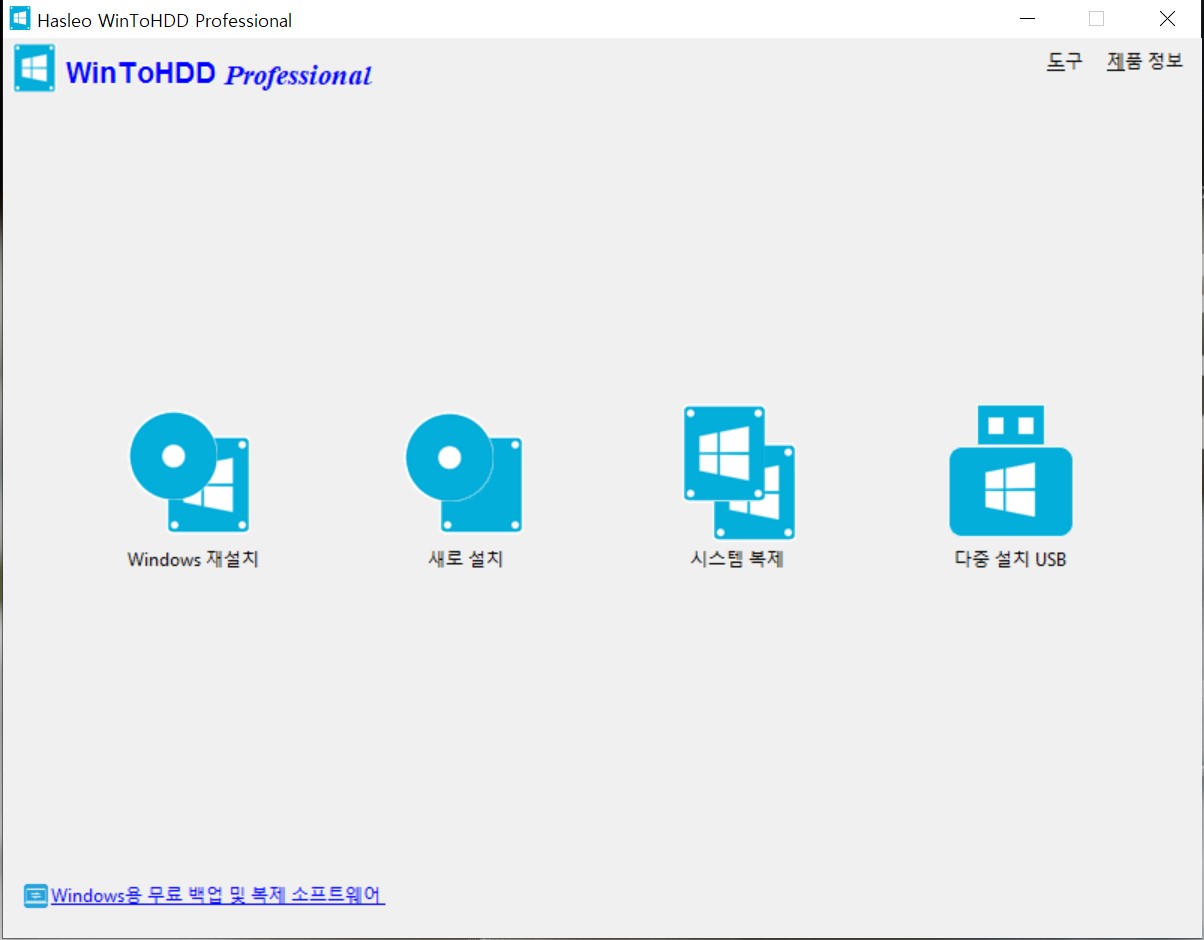The image size is (1204, 940).
Task: Close the Hasleo WinToHDD window
Action: (x=1167, y=19)
